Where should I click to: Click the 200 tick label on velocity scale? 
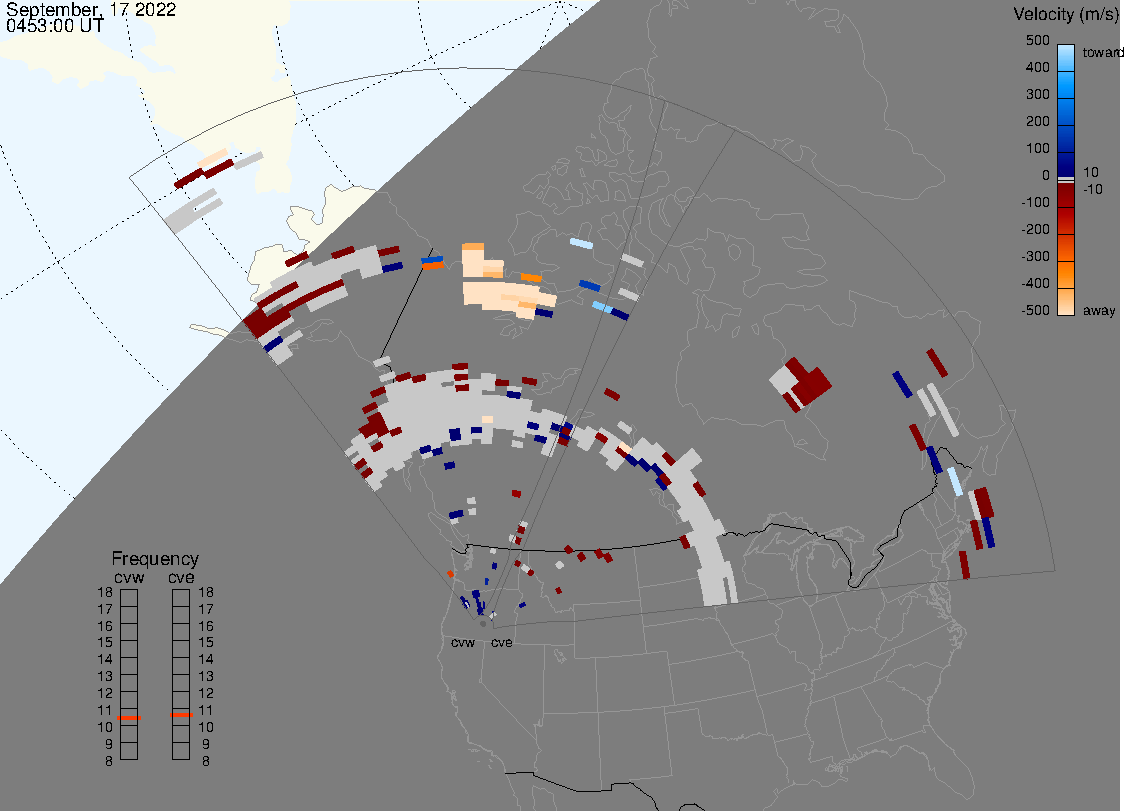(x=1037, y=121)
